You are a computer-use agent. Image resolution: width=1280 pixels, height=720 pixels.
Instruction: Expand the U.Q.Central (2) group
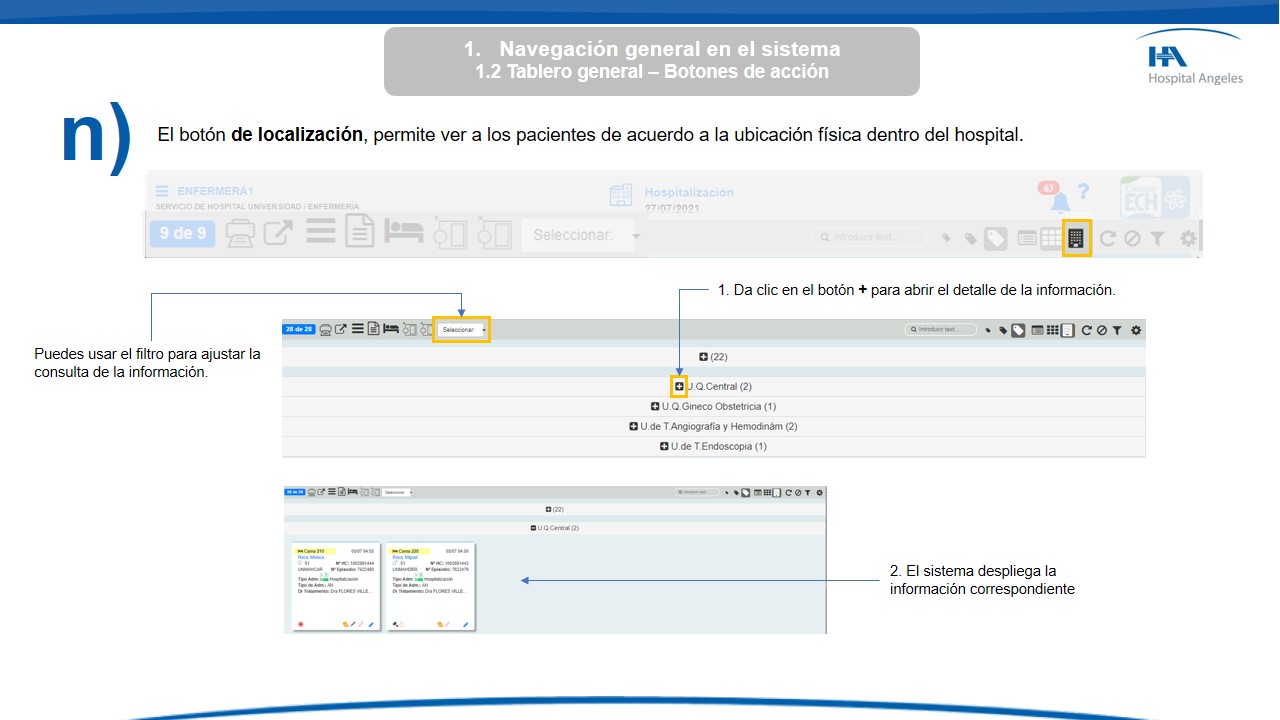coord(679,386)
